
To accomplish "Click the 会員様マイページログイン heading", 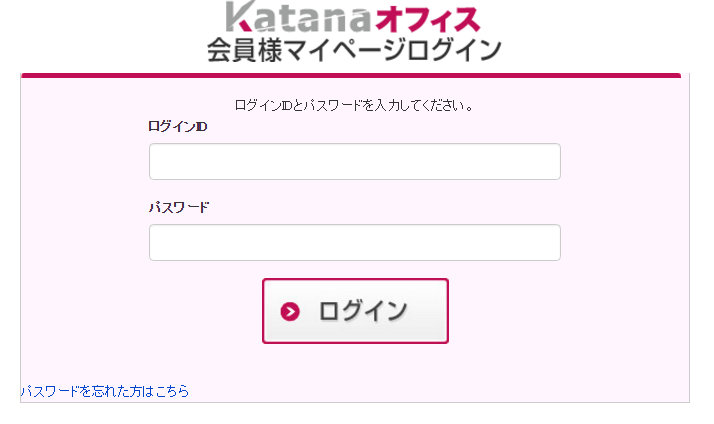I will 353,50.
